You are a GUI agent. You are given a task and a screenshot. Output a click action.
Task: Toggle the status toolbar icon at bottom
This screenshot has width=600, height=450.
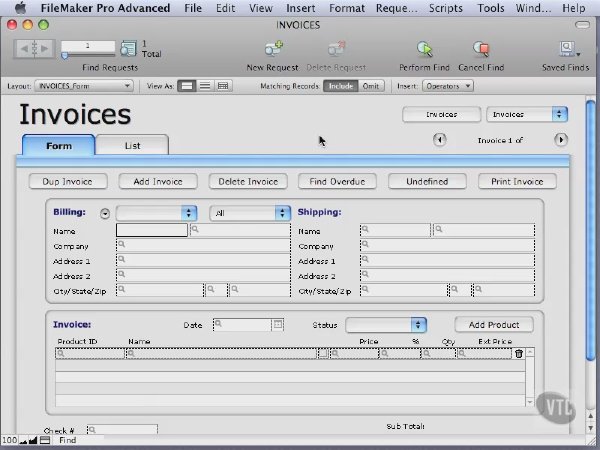pos(45,440)
